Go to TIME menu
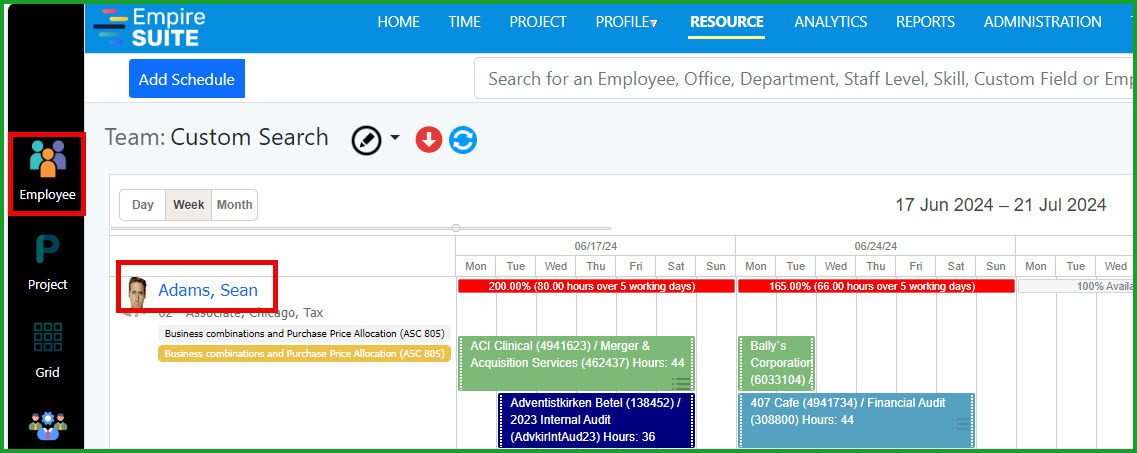 464,22
